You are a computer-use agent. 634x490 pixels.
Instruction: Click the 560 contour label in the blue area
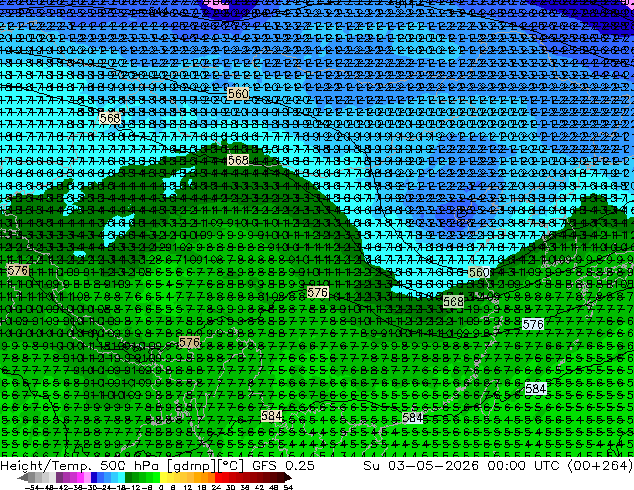coord(238,94)
